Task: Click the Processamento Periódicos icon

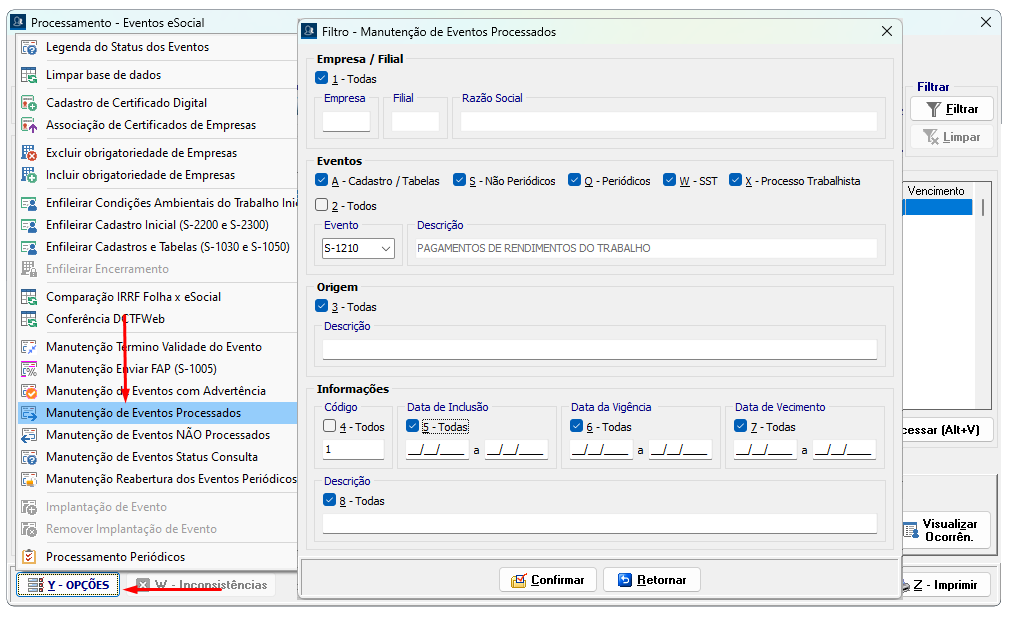Action: 29,557
